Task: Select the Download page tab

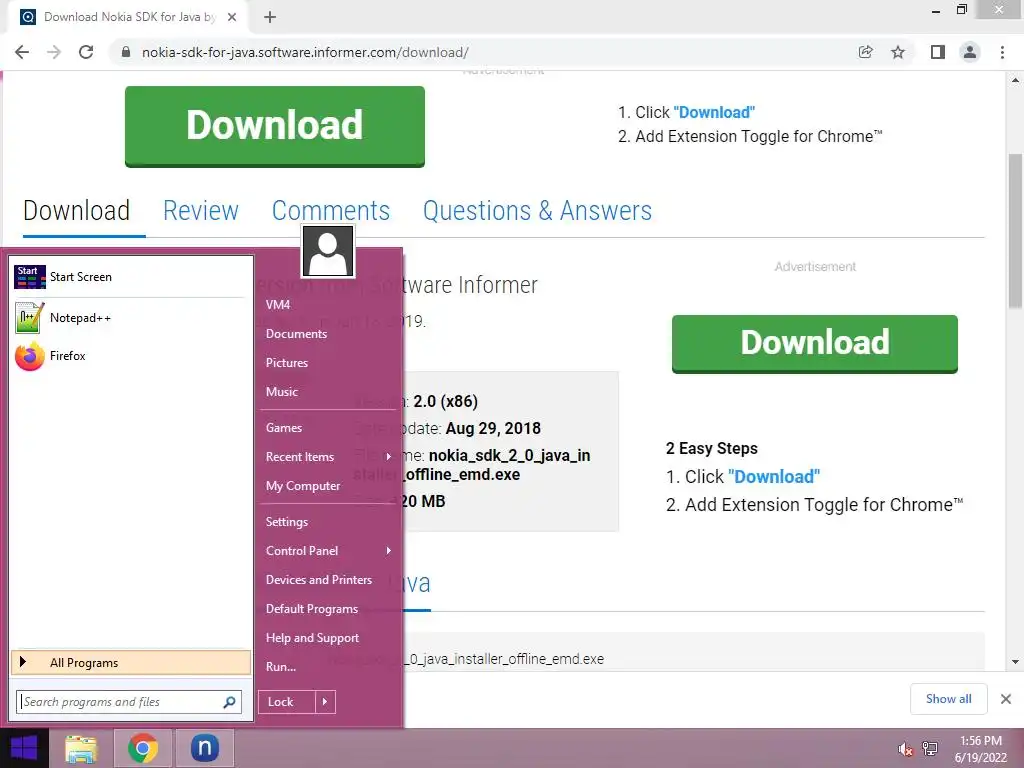Action: [76, 210]
